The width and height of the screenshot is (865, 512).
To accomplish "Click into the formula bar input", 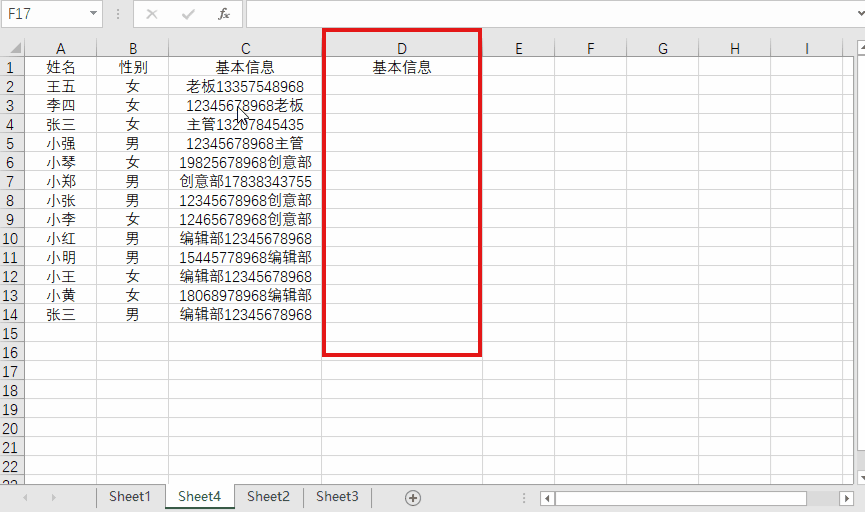I will tap(552, 14).
